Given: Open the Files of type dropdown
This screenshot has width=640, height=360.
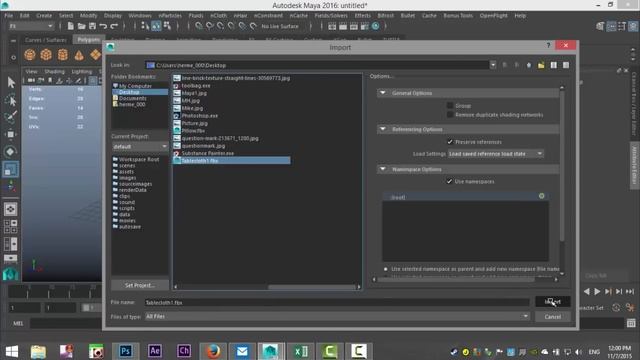Looking at the screenshot, I should [x=337, y=316].
